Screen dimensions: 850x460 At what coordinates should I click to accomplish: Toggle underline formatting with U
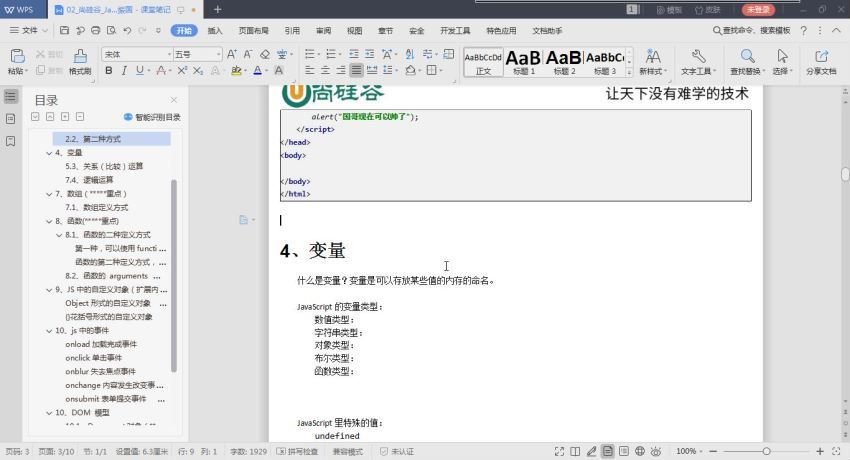[x=140, y=70]
